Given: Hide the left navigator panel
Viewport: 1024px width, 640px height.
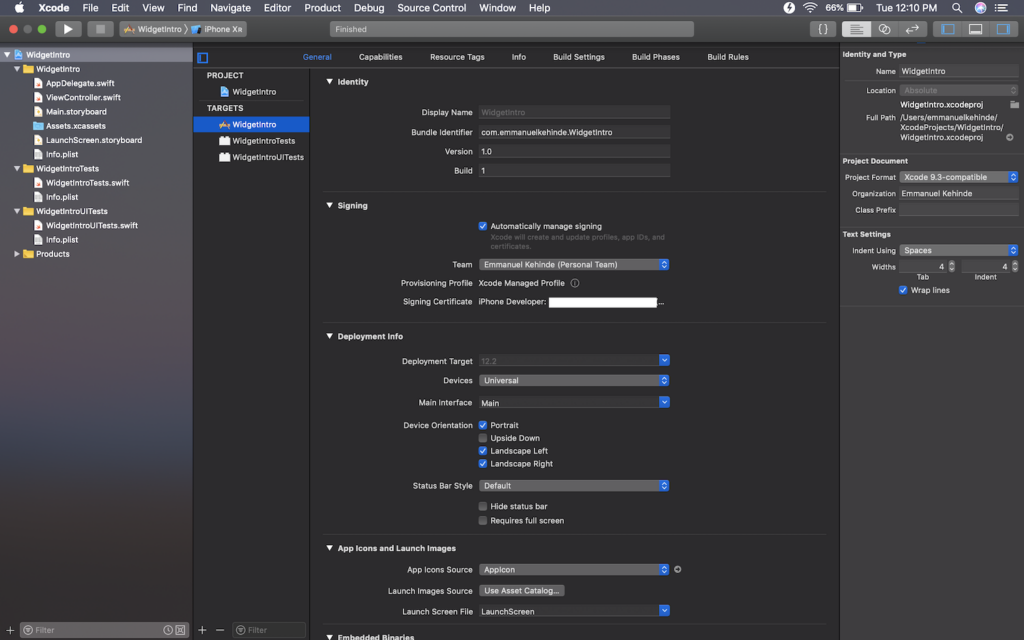Looking at the screenshot, I should tap(948, 29).
